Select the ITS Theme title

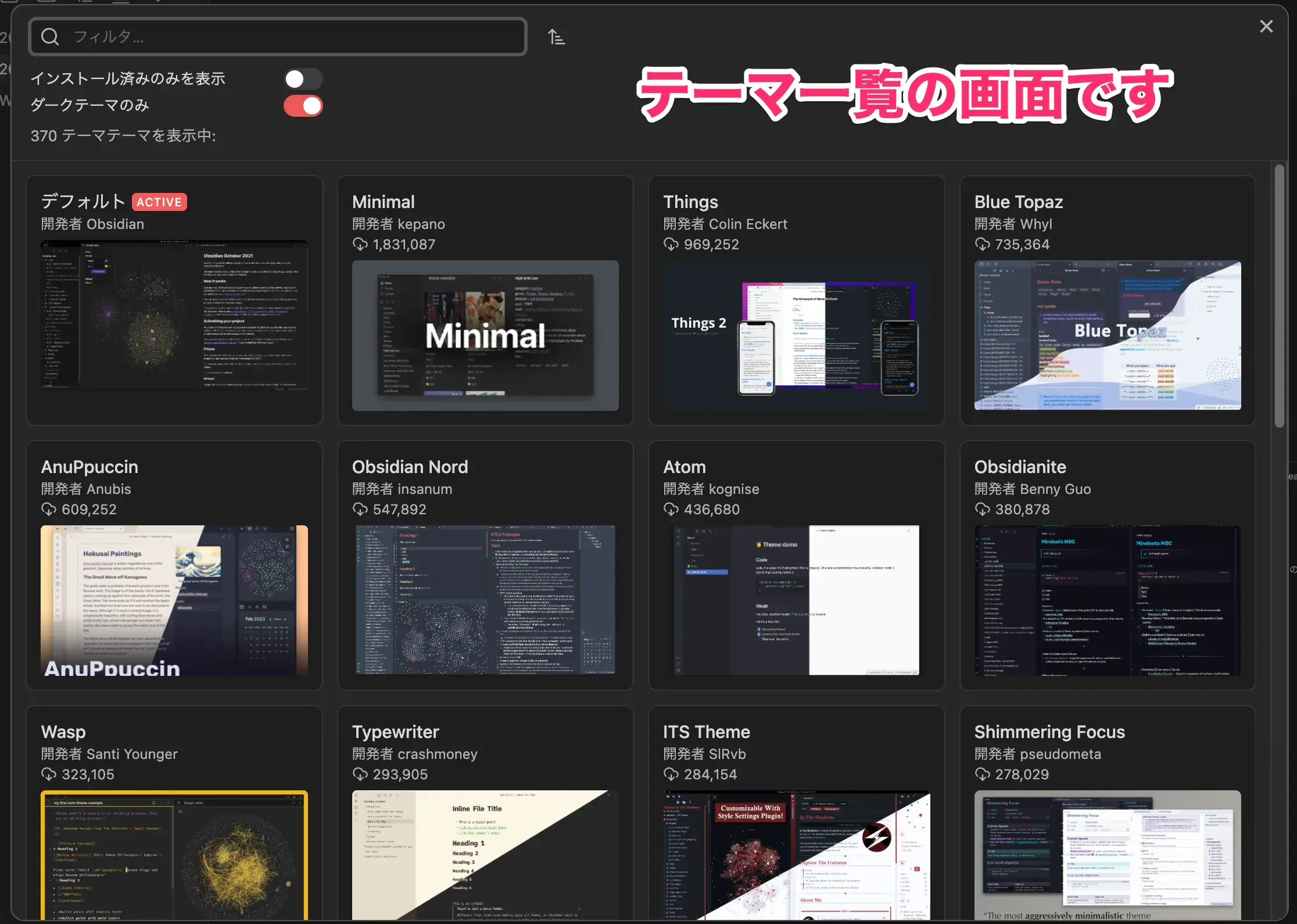click(707, 732)
